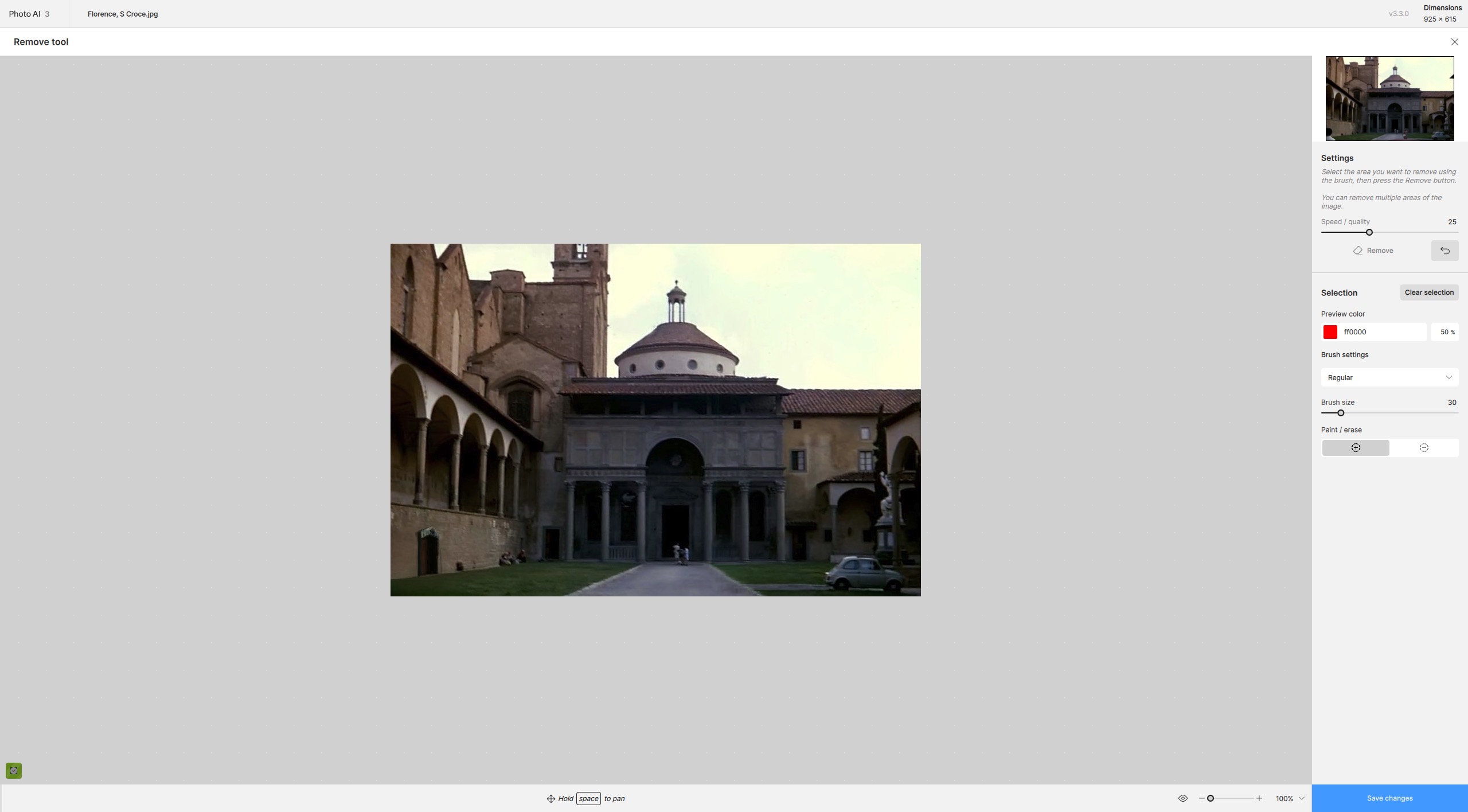Open the red preview color swatch
Screen dimensions: 1468x812
1330,332
